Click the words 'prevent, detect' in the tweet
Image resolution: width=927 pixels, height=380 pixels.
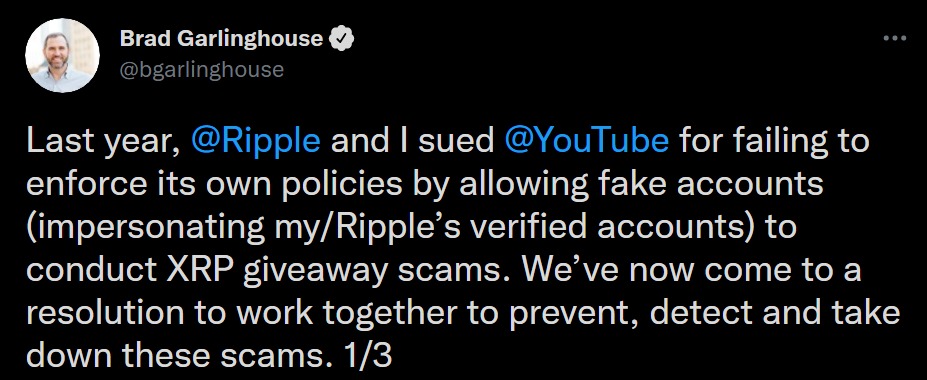(631, 313)
